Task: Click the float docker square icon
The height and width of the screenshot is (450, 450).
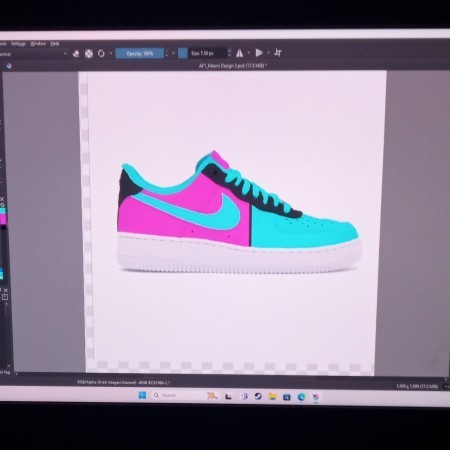Action: 5,297
